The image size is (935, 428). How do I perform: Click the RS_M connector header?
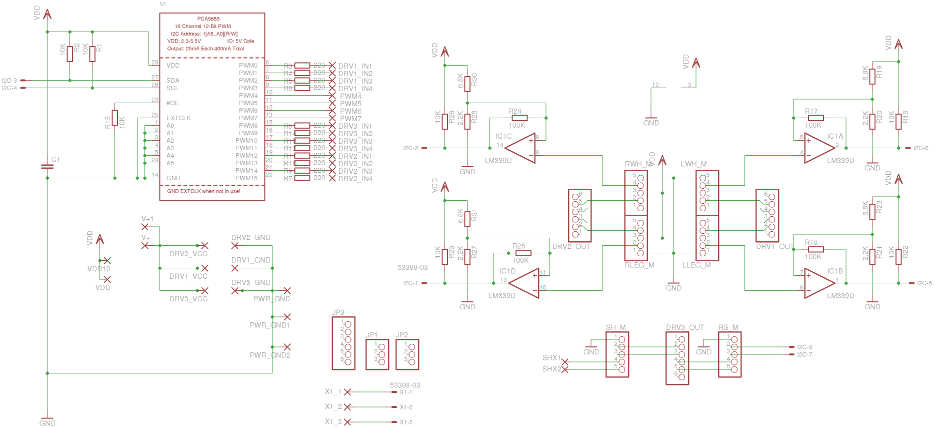[x=729, y=354]
